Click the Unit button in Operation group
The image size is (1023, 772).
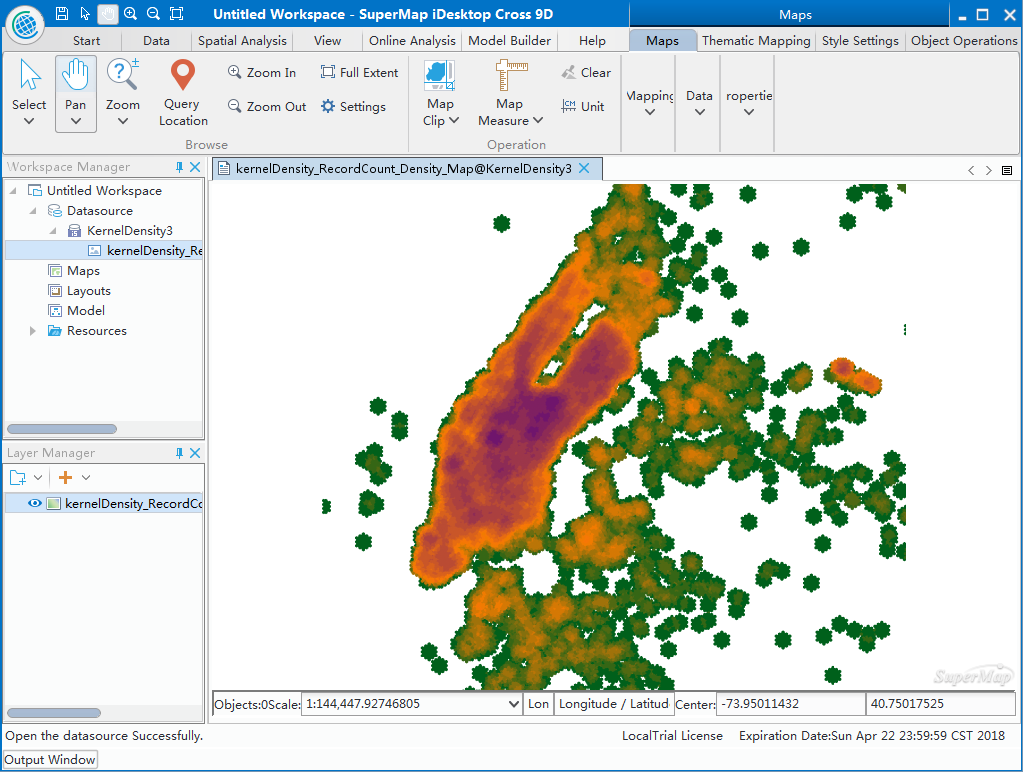pos(583,107)
